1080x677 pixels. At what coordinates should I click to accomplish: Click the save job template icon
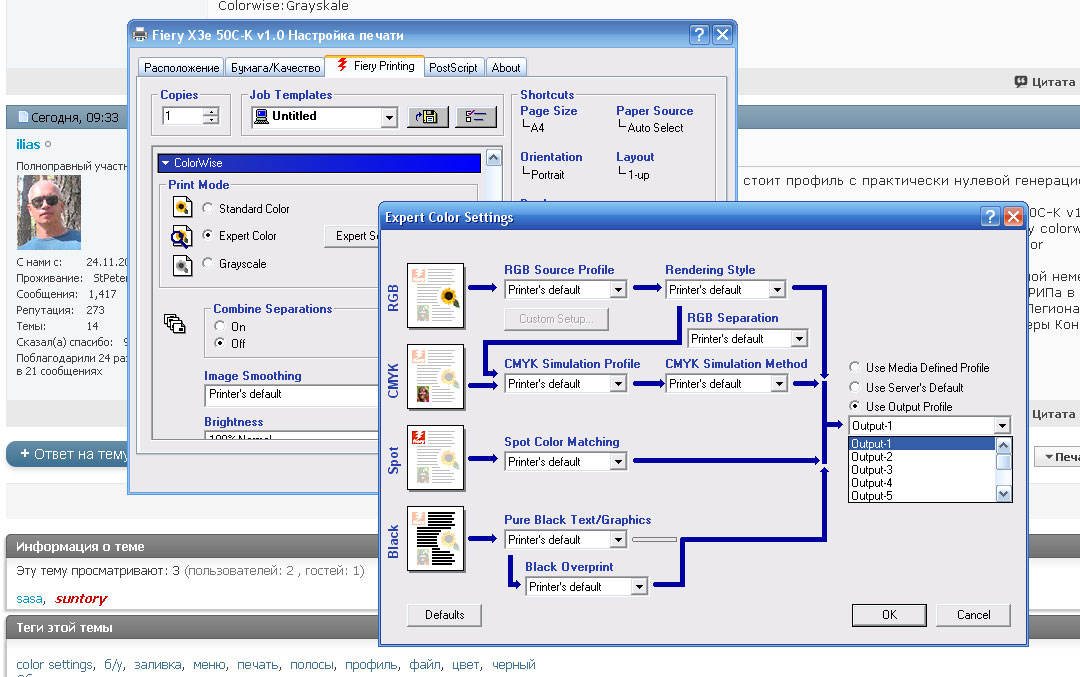(x=427, y=117)
